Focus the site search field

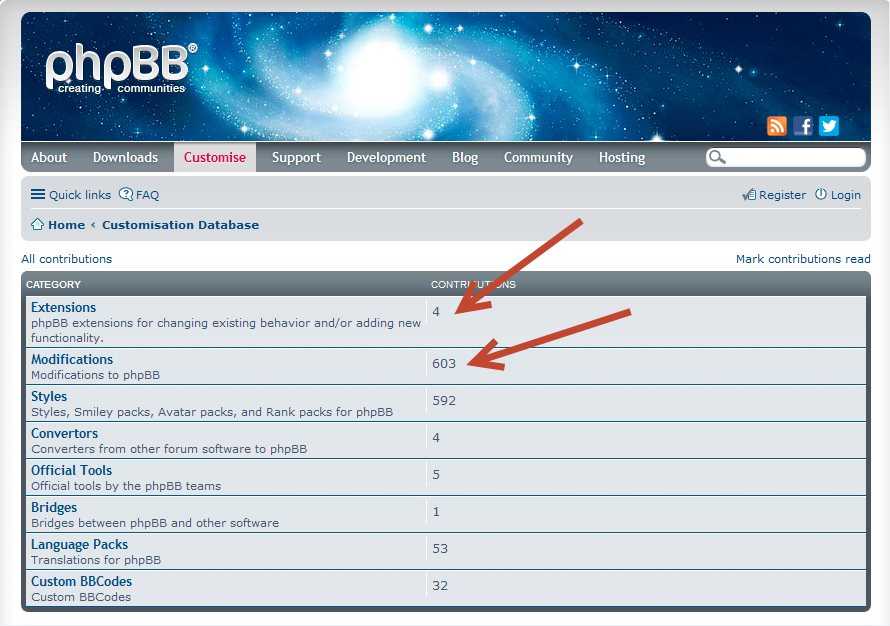786,157
